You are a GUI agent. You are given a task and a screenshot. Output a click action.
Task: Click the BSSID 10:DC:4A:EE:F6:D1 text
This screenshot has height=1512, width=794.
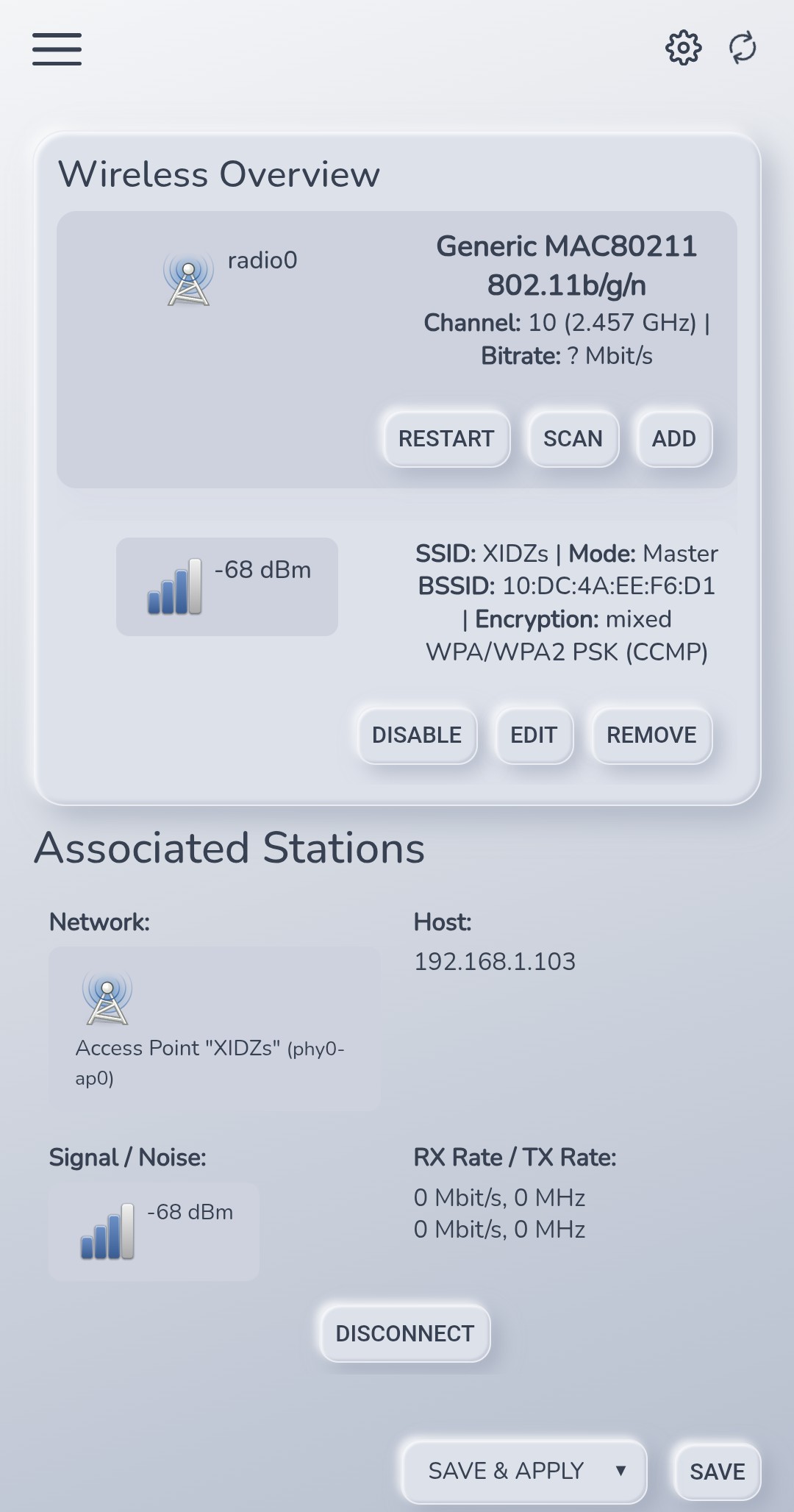(567, 586)
